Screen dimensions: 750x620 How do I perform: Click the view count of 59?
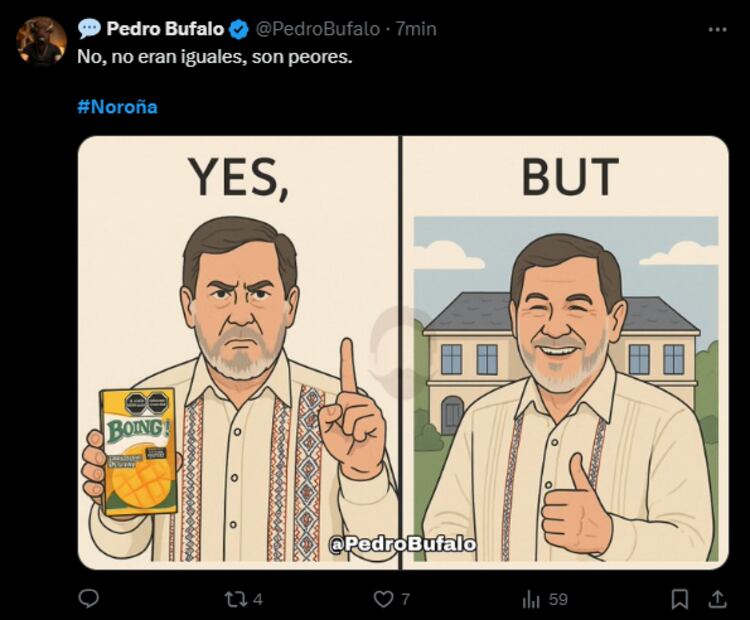[x=558, y=599]
